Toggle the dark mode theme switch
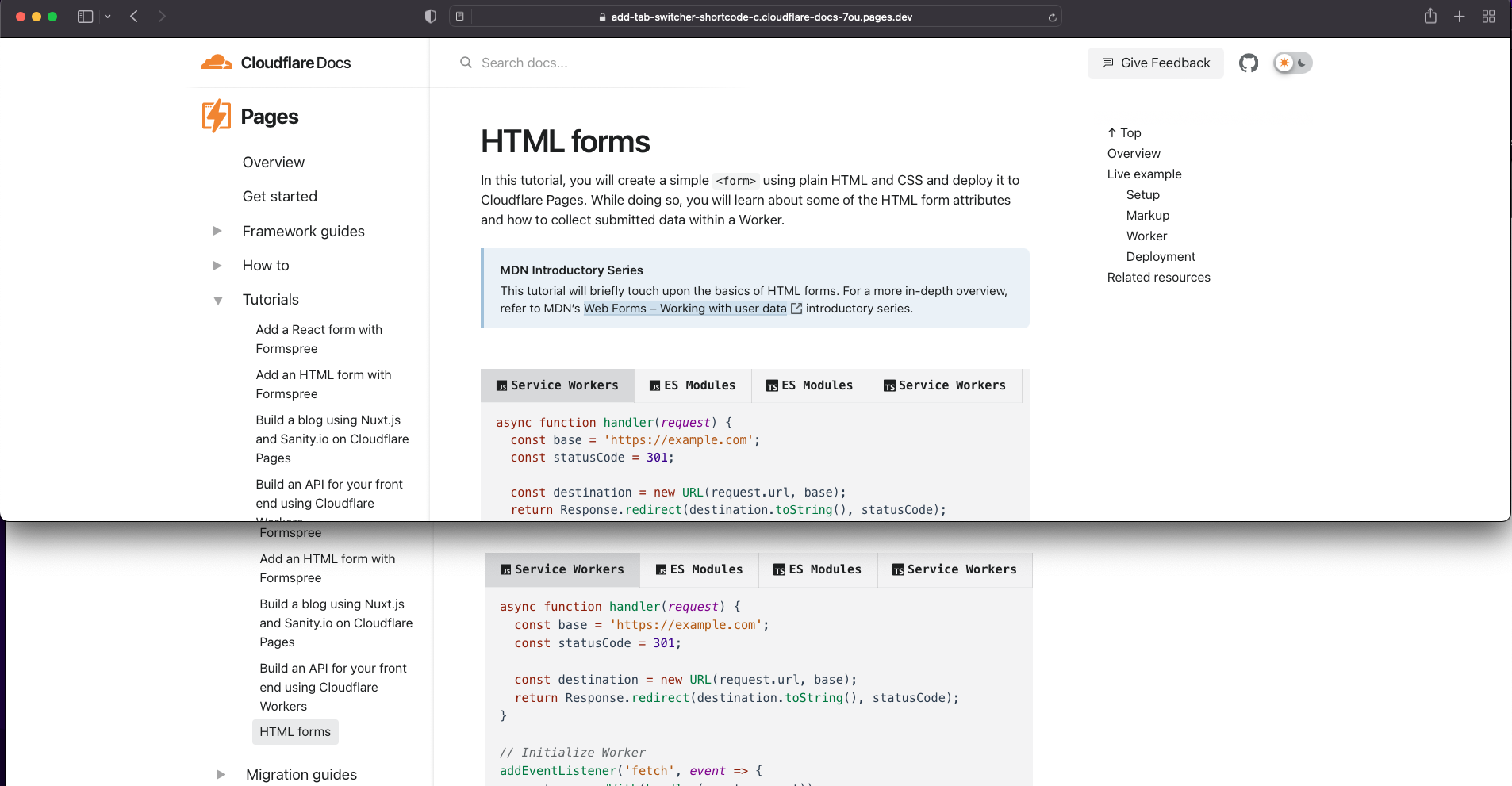 [x=1292, y=63]
